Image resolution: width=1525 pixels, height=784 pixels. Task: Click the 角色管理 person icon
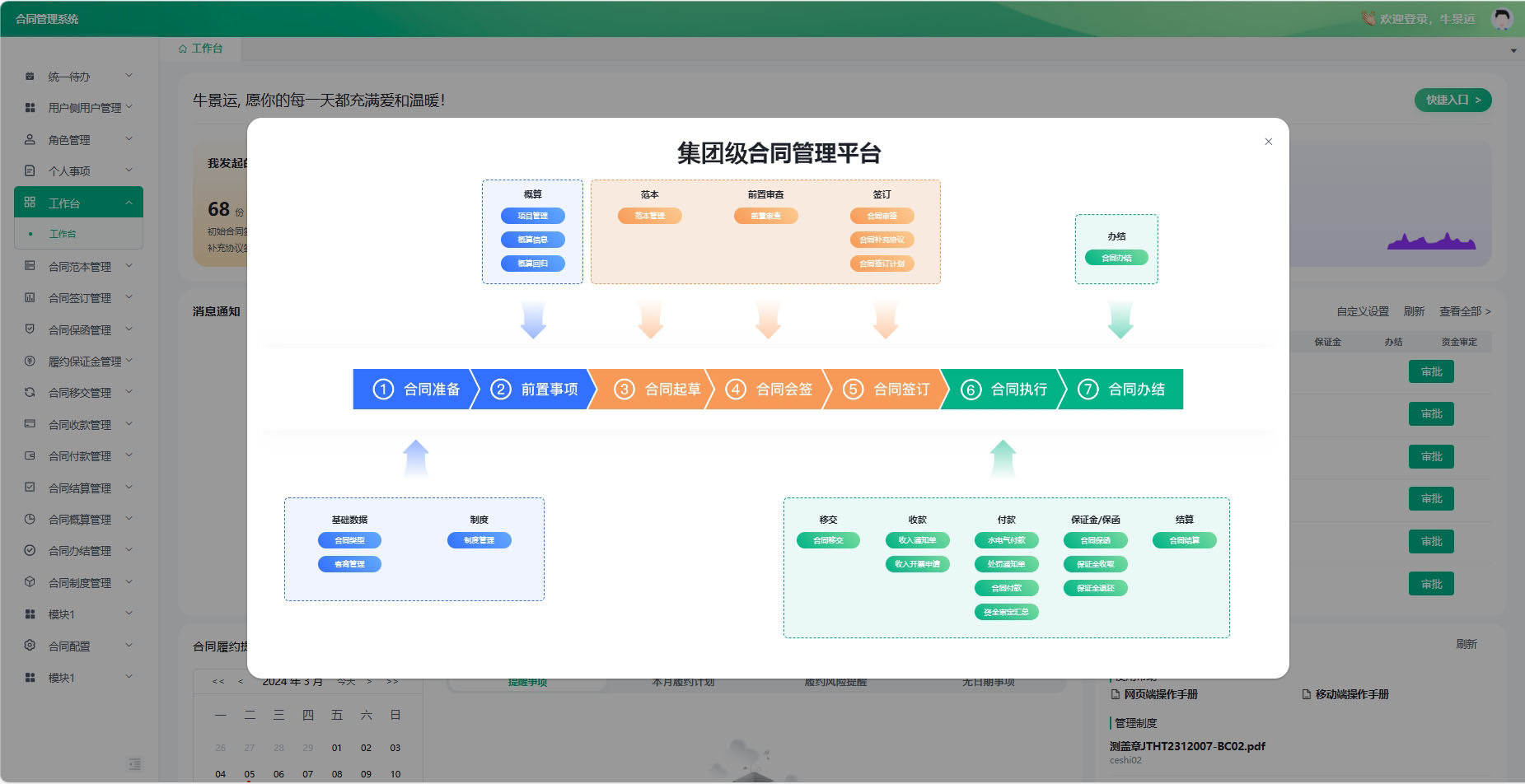tap(30, 140)
